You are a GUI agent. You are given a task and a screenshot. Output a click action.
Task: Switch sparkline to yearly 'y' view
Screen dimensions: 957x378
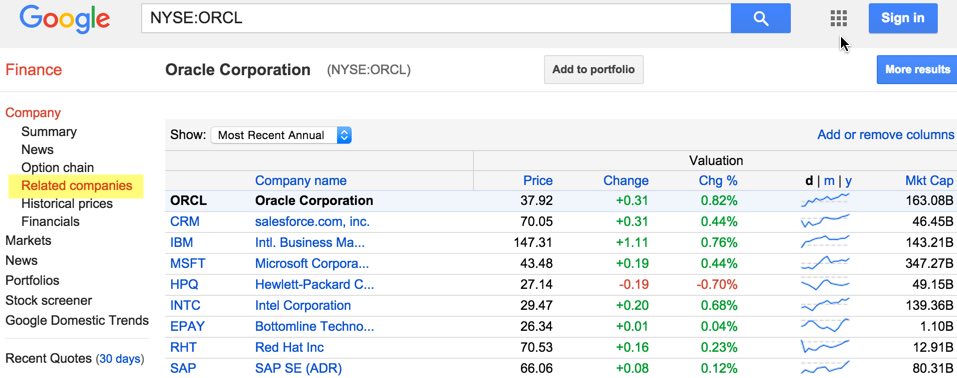pyautogui.click(x=848, y=181)
